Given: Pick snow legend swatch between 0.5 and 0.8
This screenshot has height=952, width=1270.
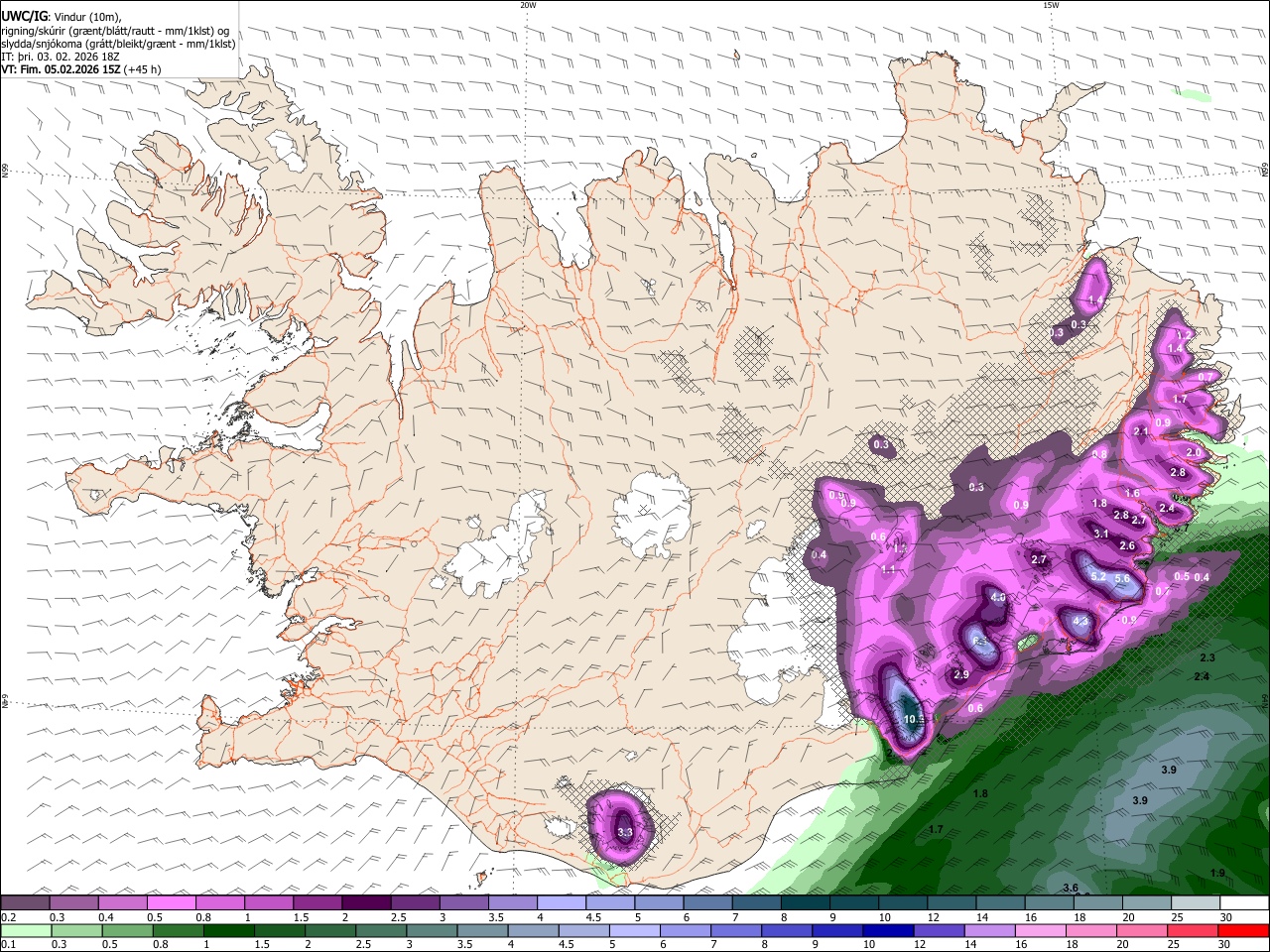Looking at the screenshot, I should [171, 902].
